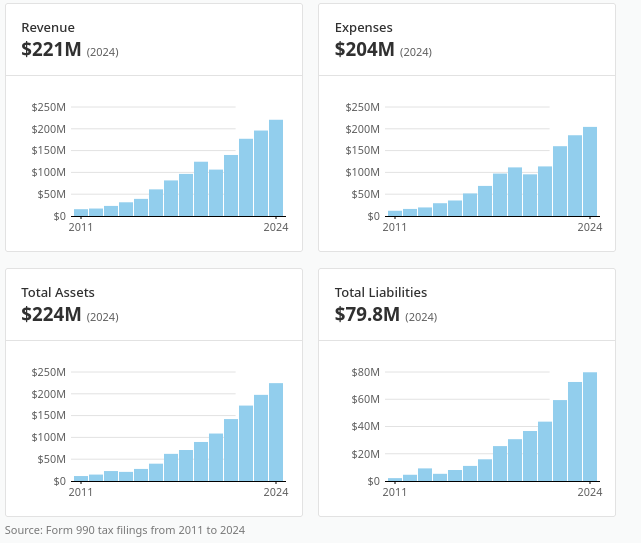Select the 2011 bar in Total Liabilities chart
Screen dimensions: 641x543
click(395, 479)
